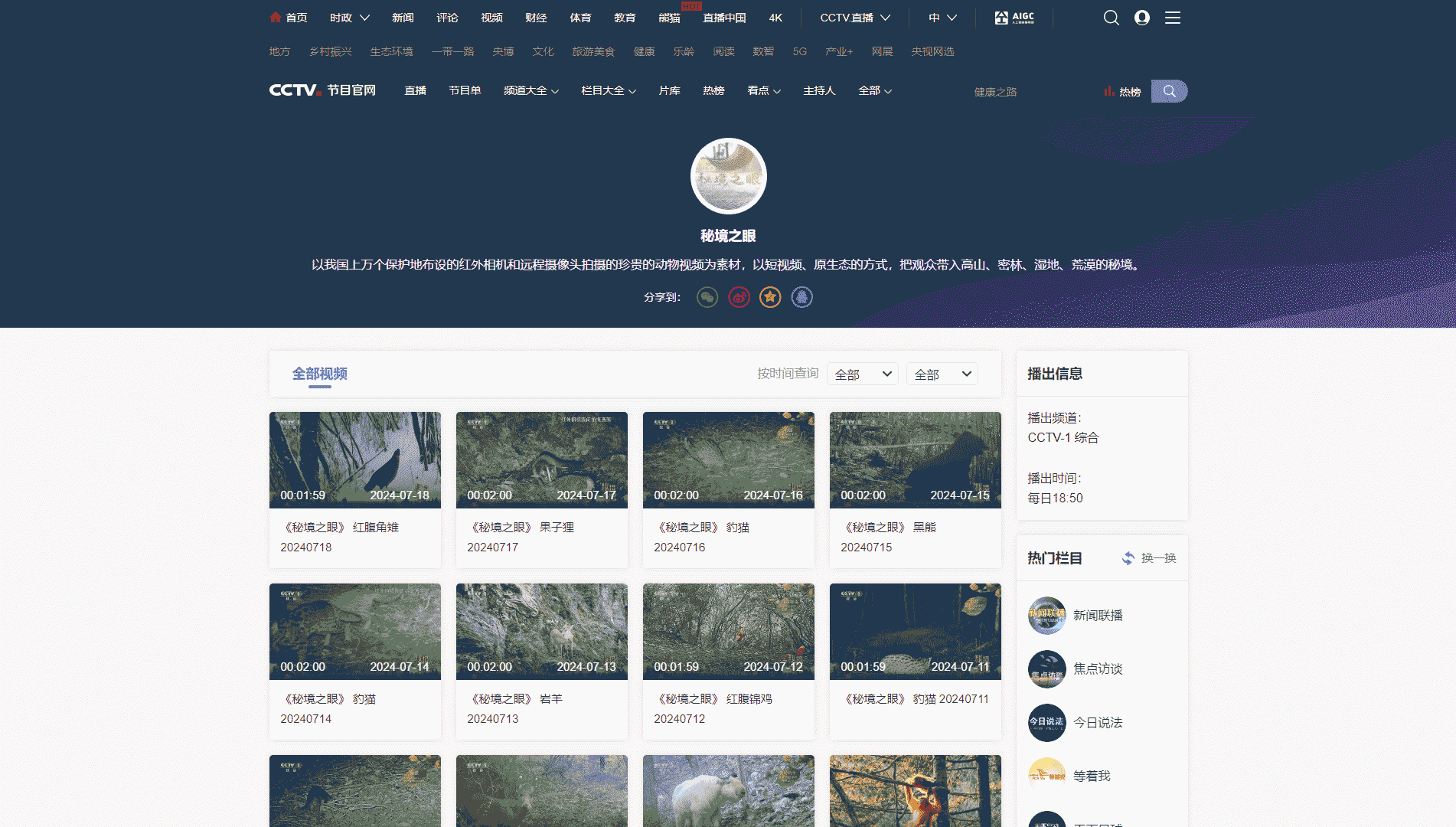Click the AIGC logo icon
The image size is (1456, 827).
1014,18
